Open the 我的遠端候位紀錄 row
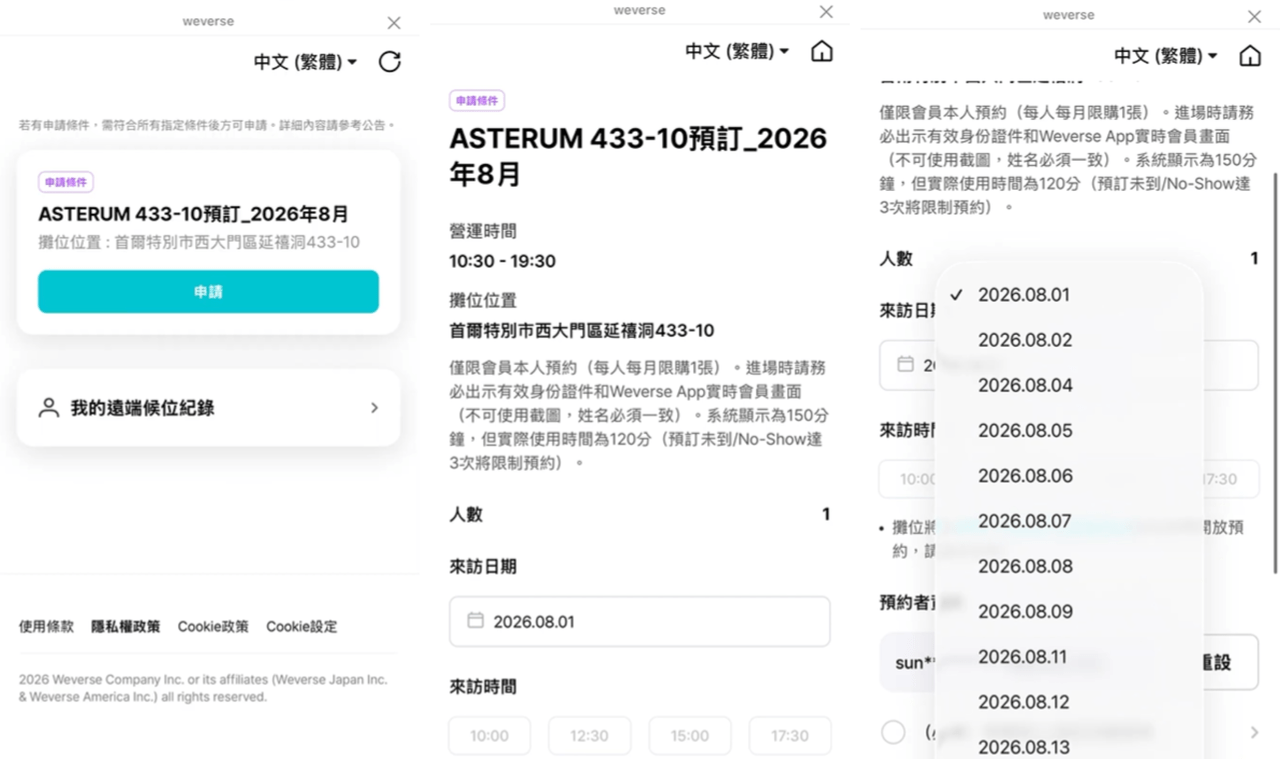The height and width of the screenshot is (759, 1280). pyautogui.click(x=208, y=408)
